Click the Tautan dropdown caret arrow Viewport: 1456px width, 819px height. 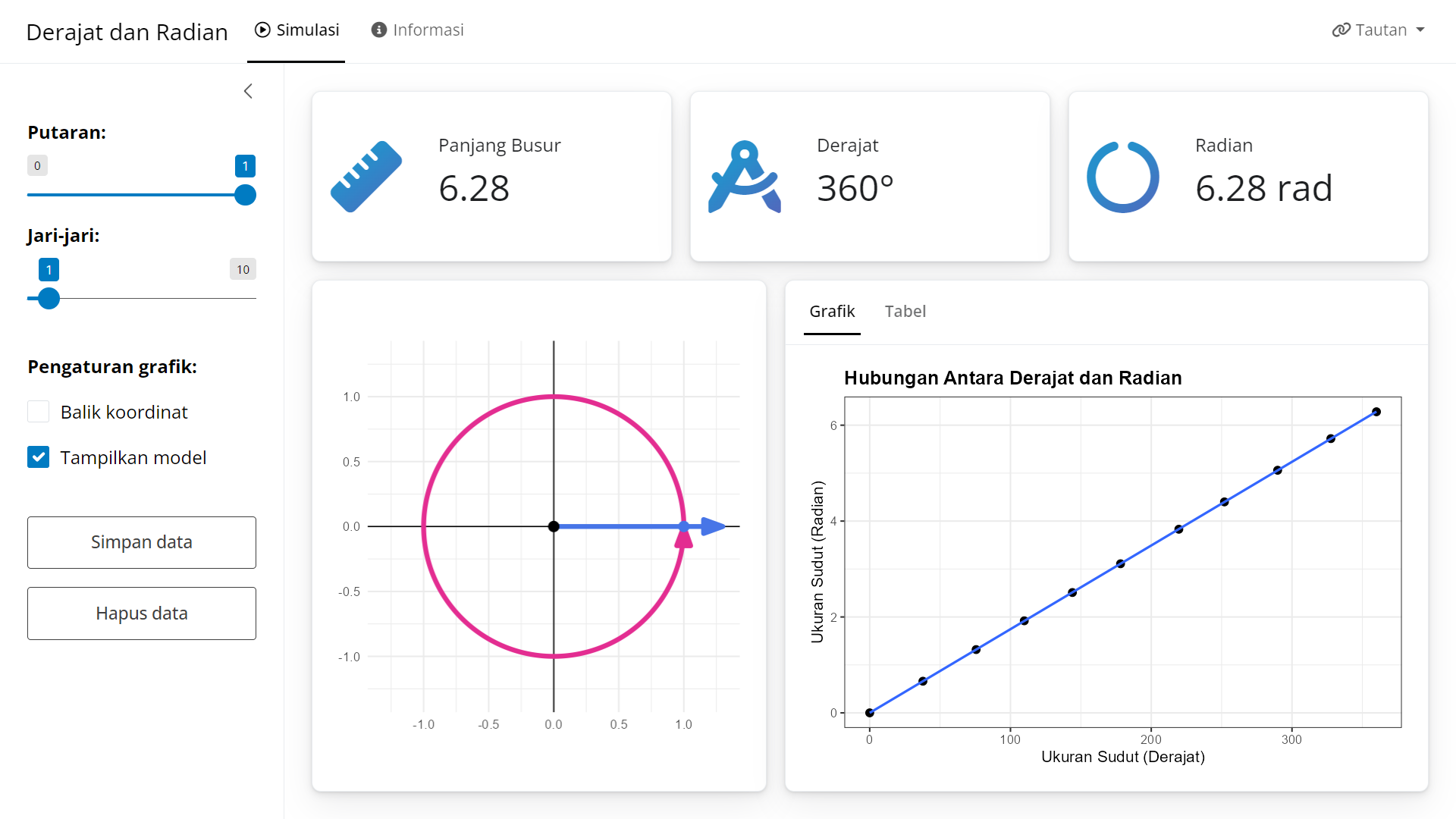click(x=1420, y=30)
